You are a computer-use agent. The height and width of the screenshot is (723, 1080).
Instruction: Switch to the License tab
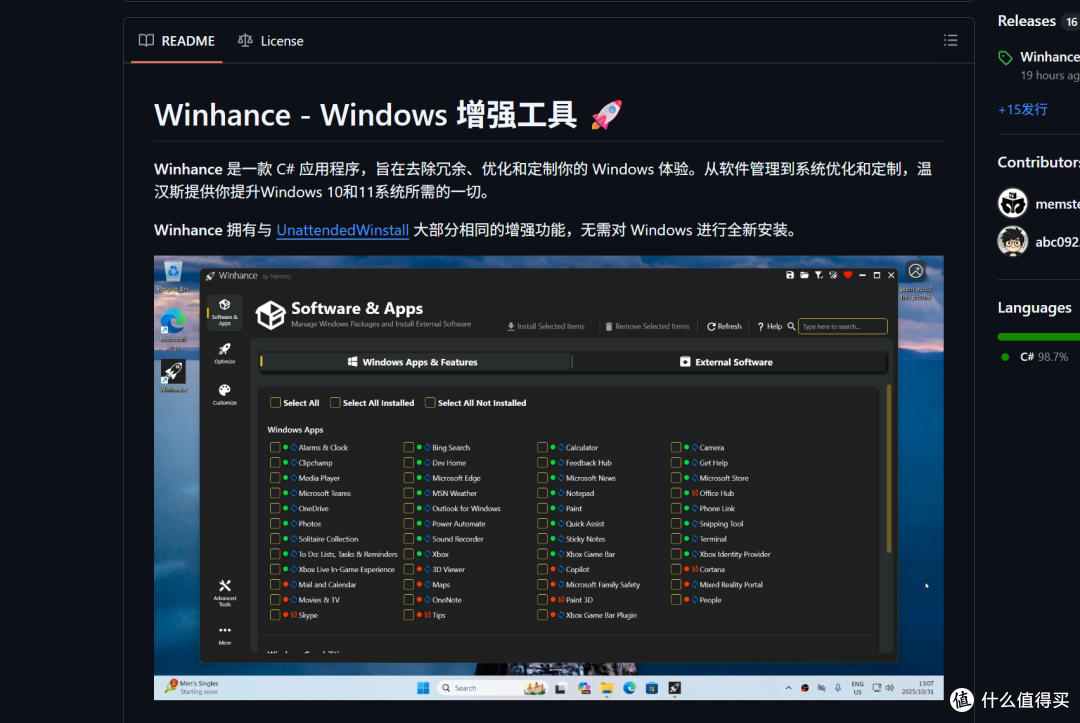coord(270,41)
